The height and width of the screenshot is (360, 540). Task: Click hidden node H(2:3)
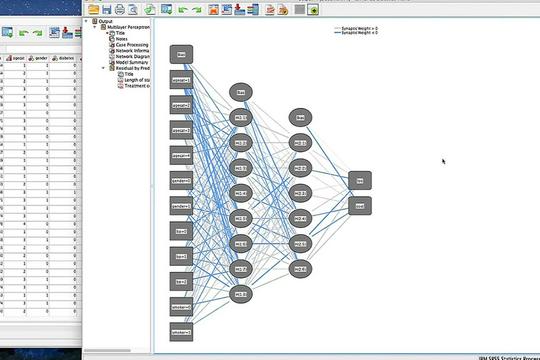pos(300,193)
